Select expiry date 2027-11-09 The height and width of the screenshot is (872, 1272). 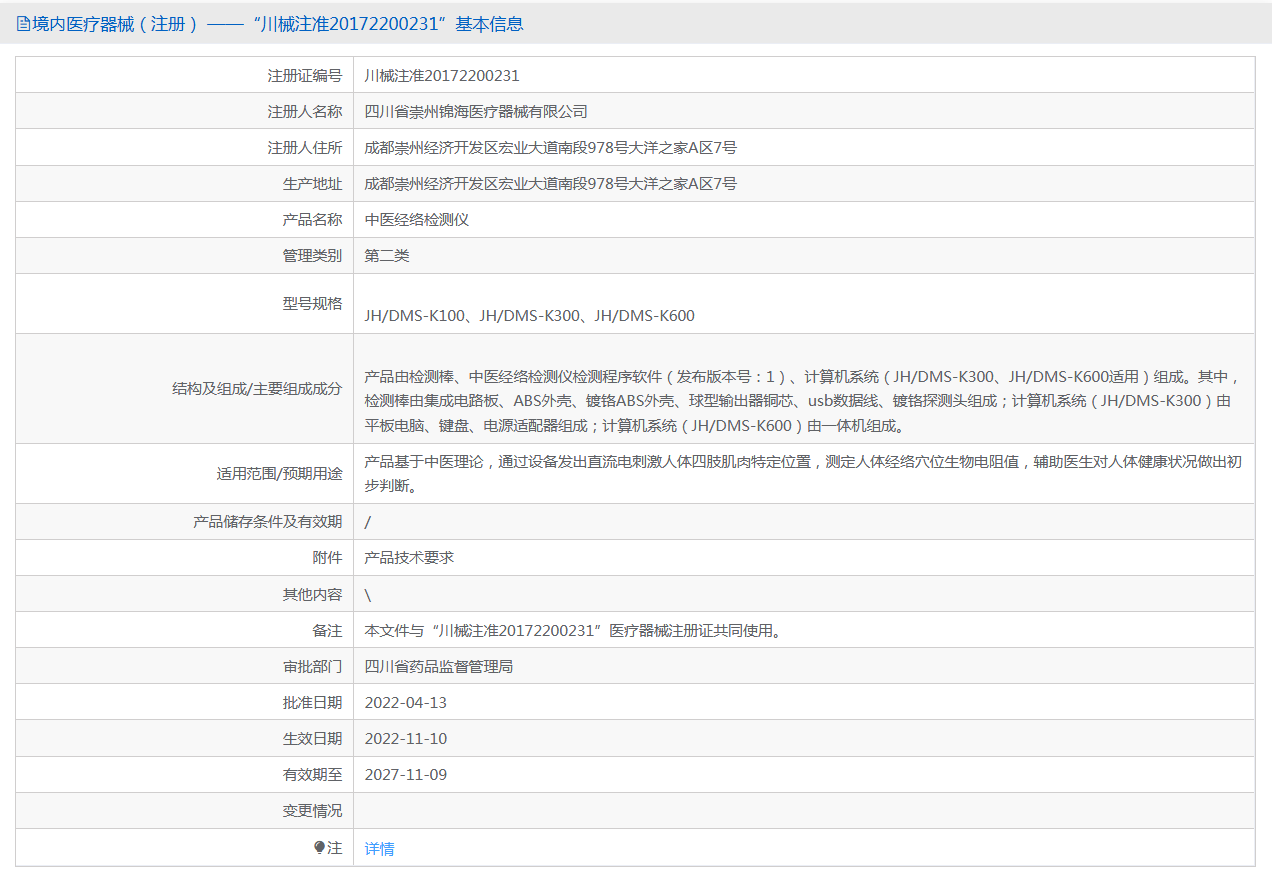(406, 774)
